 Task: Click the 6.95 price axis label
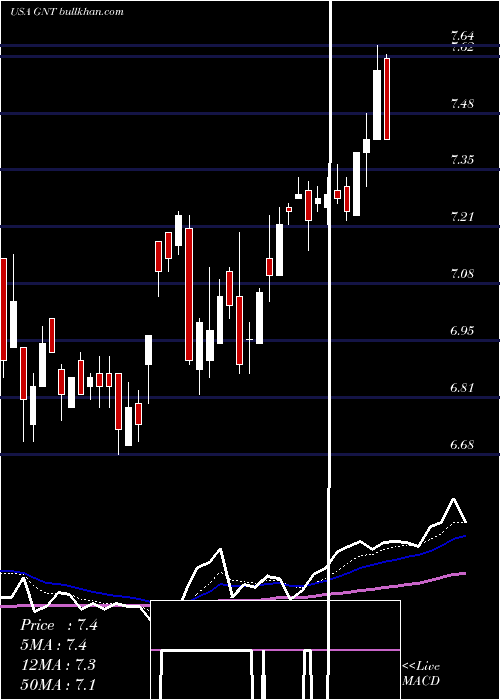pos(462,331)
